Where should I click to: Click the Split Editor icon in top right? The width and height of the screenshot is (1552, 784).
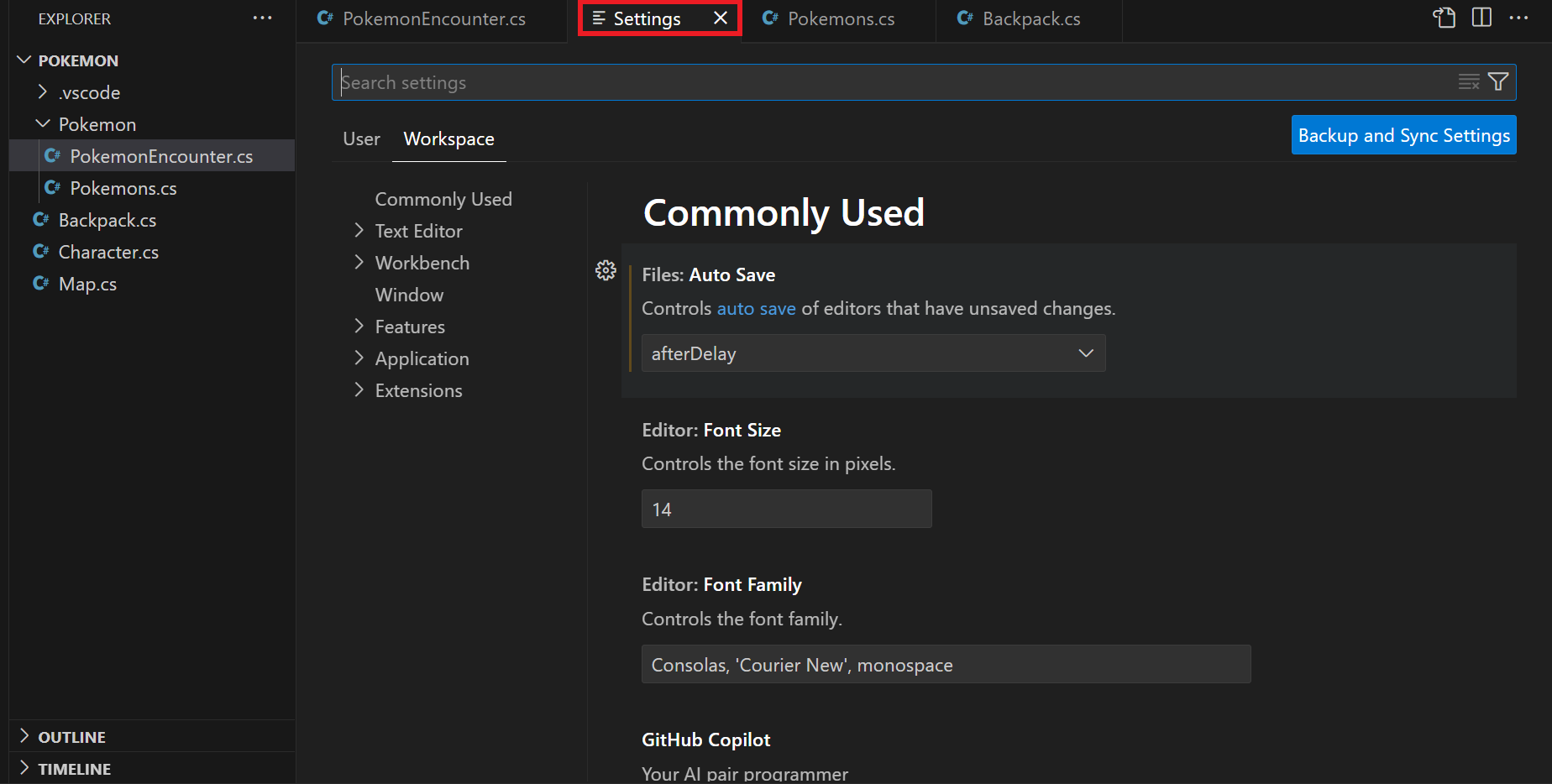click(x=1481, y=17)
